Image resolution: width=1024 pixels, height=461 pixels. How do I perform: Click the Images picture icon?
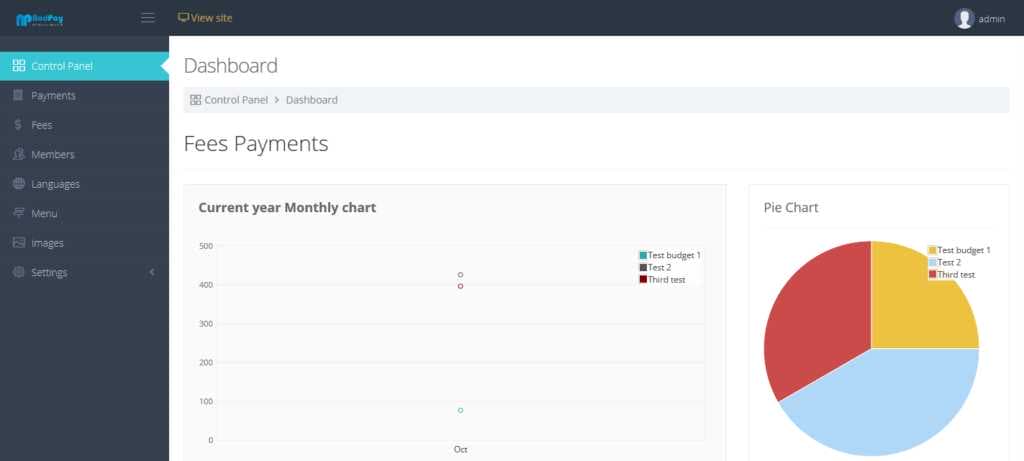tap(19, 243)
